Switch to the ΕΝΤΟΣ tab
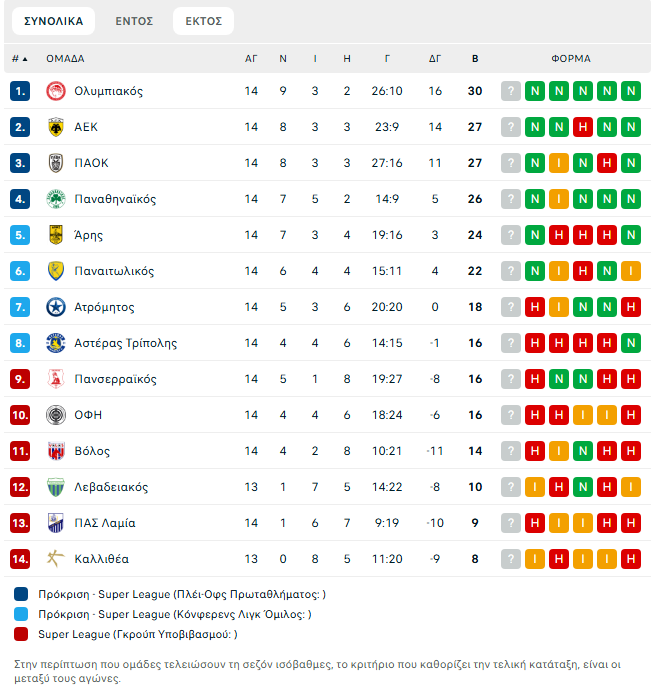Screen dimensions: 651x693 click(x=134, y=21)
